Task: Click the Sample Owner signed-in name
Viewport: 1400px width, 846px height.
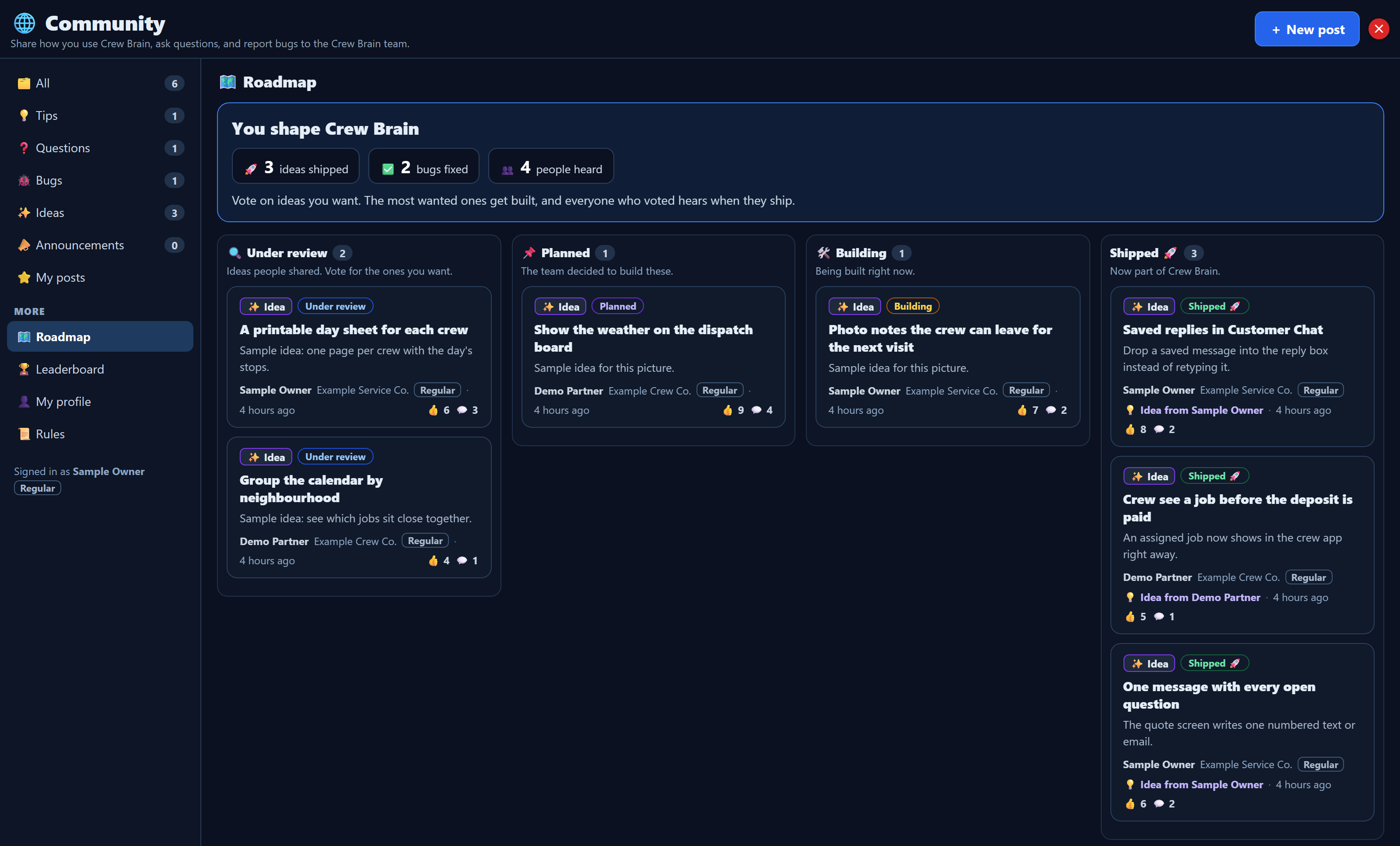Action: point(108,472)
